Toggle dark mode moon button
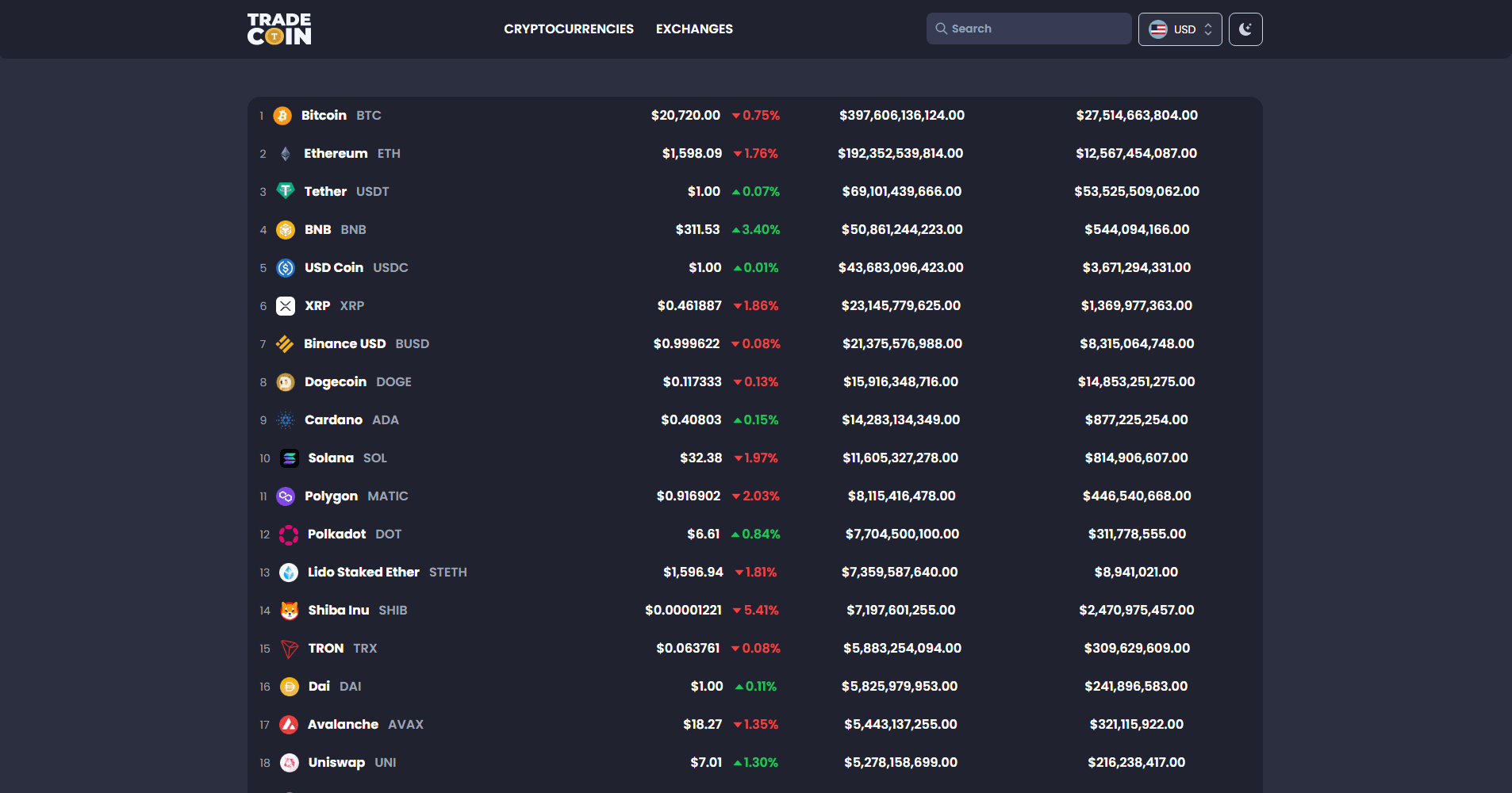 [x=1245, y=29]
